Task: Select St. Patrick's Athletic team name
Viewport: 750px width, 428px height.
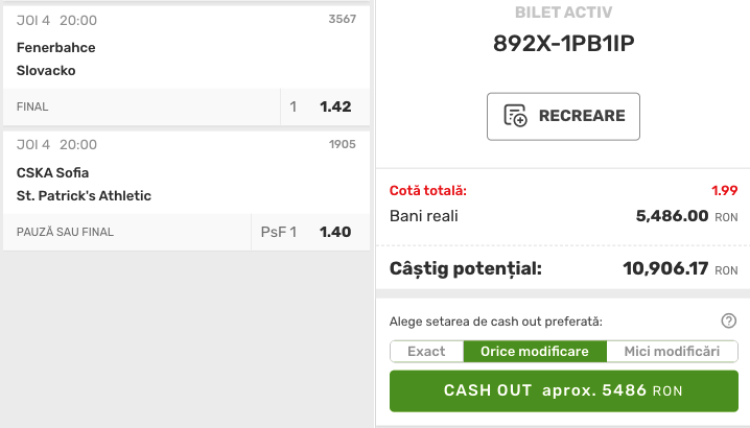Action: [x=84, y=195]
